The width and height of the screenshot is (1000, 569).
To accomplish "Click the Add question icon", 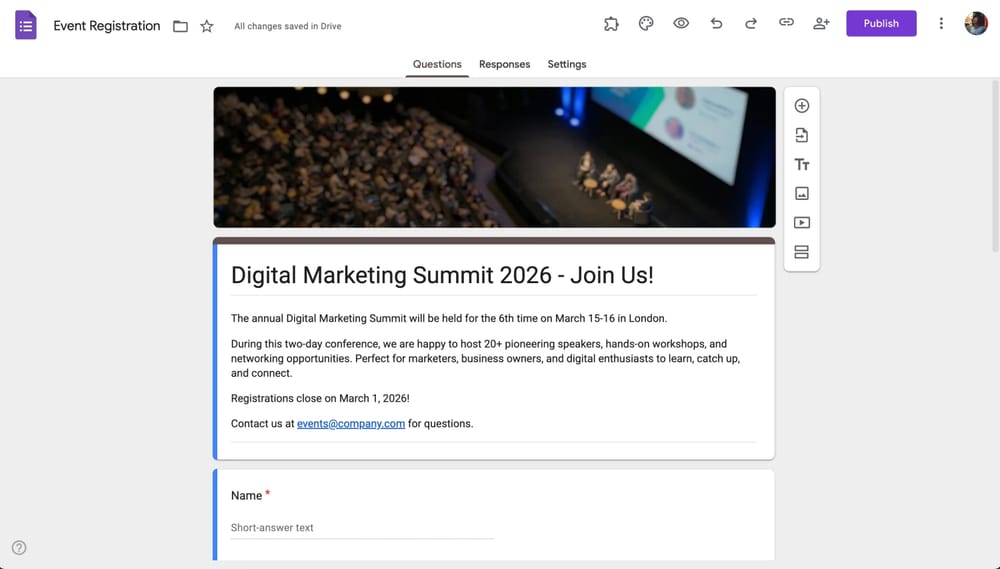I will pos(801,106).
